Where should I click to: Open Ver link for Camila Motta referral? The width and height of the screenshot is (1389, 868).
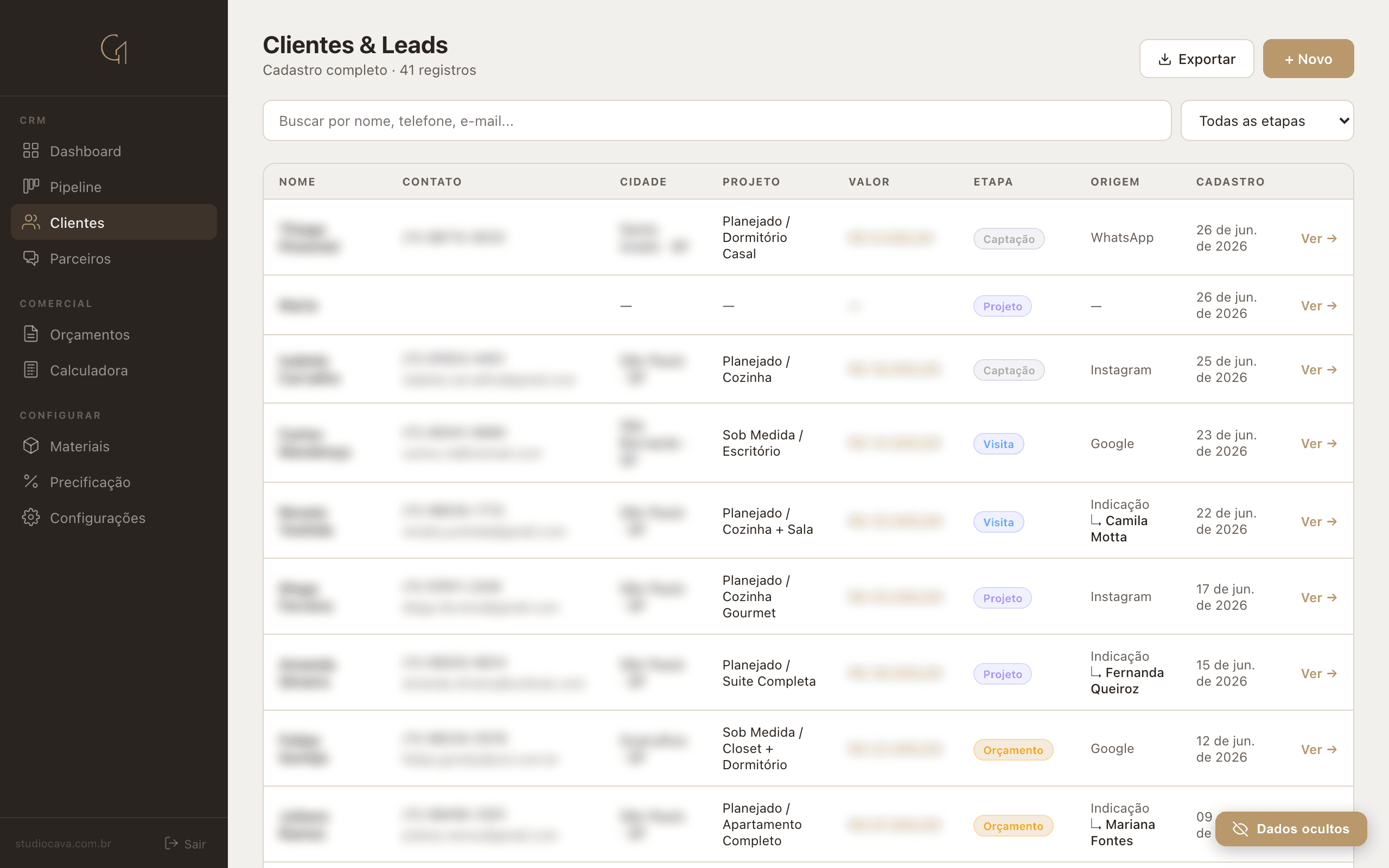click(1318, 521)
